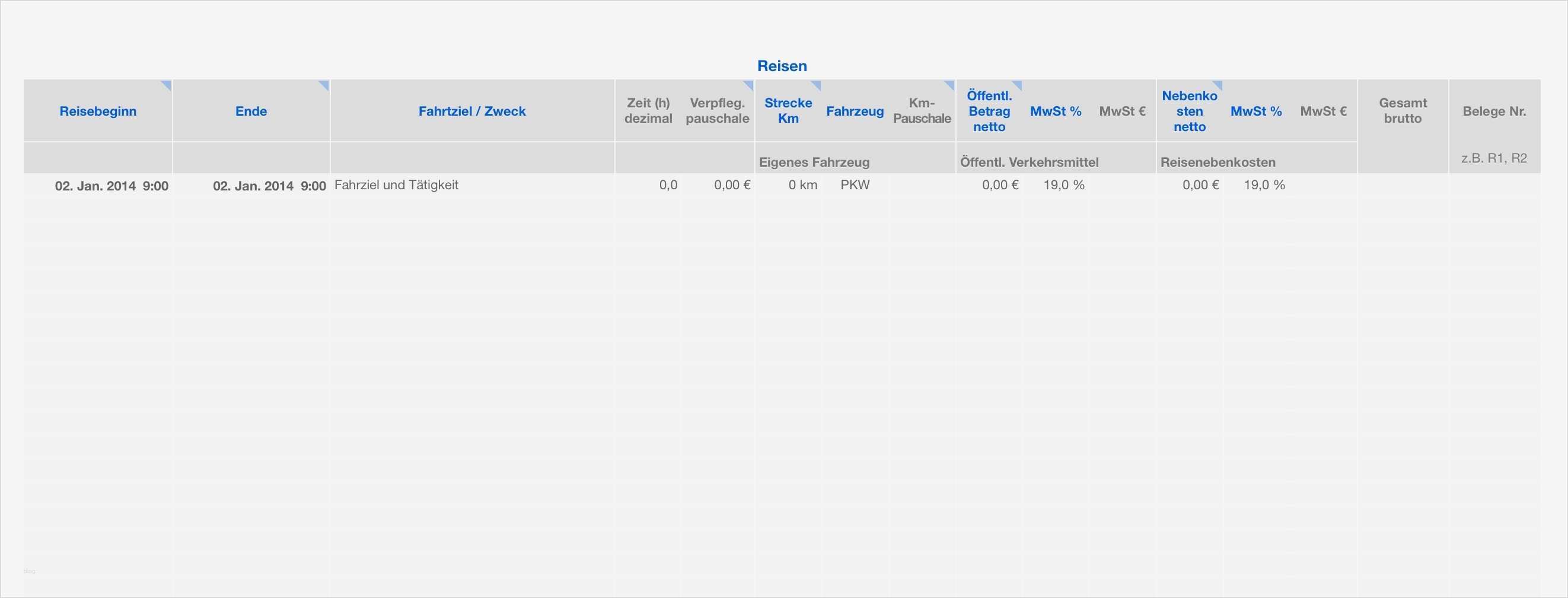
Task: Click comment marker on Öffentl. Betrag netto
Action: [1017, 85]
